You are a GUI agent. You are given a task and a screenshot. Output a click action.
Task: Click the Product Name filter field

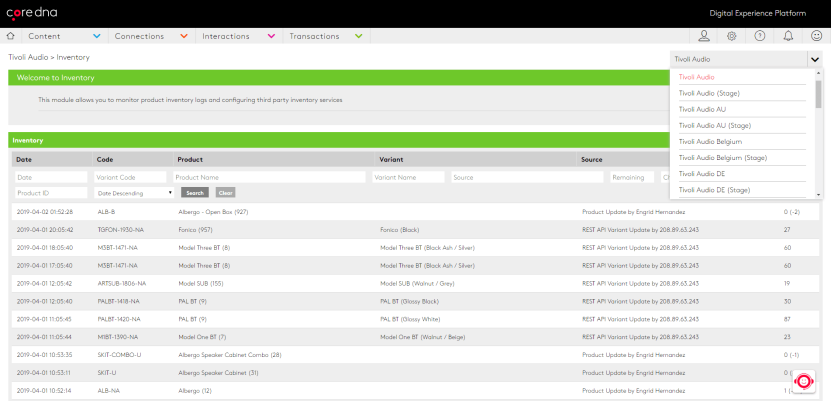(x=269, y=177)
